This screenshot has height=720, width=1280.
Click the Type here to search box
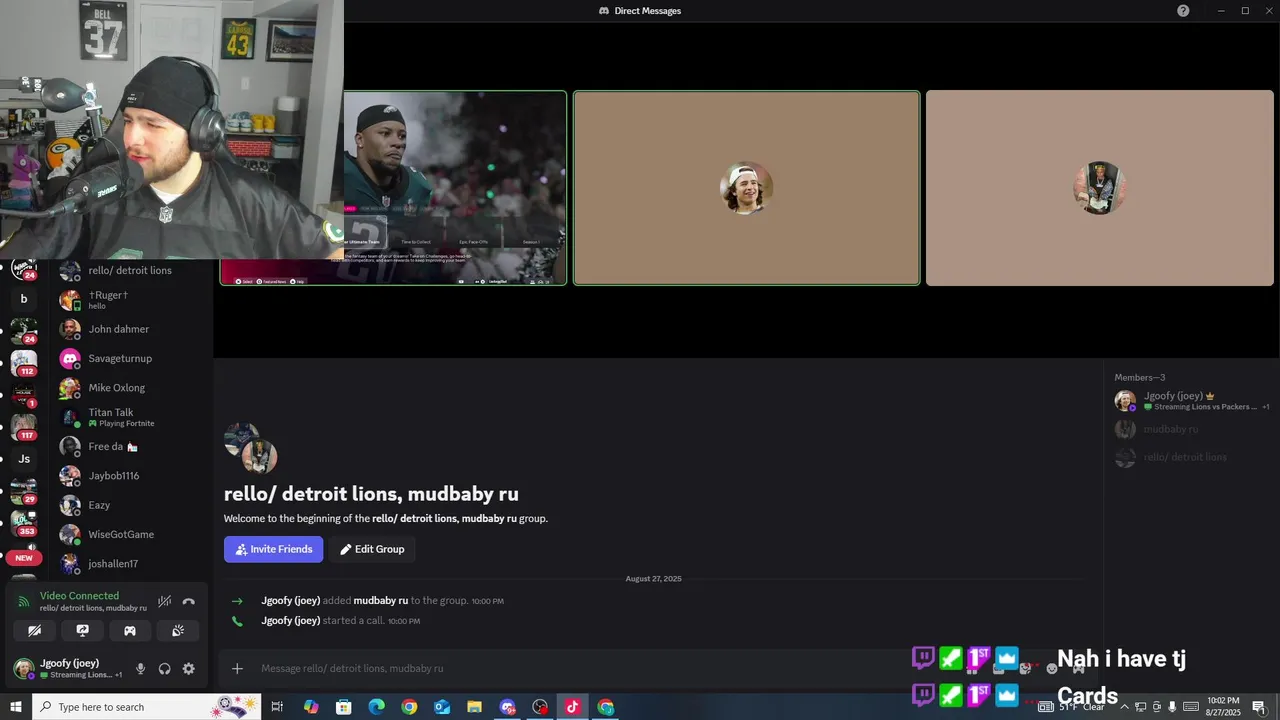[x=146, y=707]
